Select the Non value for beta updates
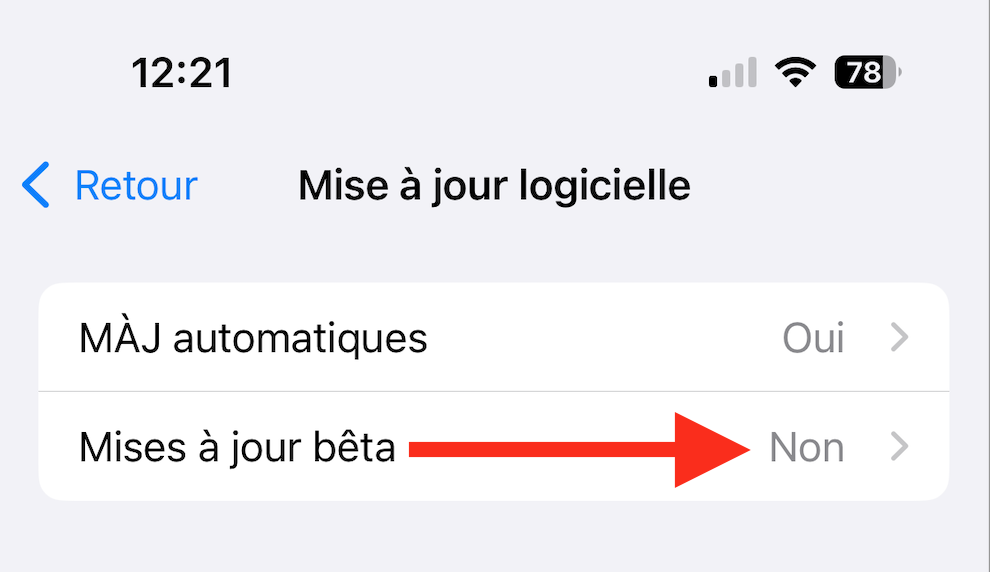Viewport: 990px width, 572px height. pyautogui.click(x=807, y=447)
